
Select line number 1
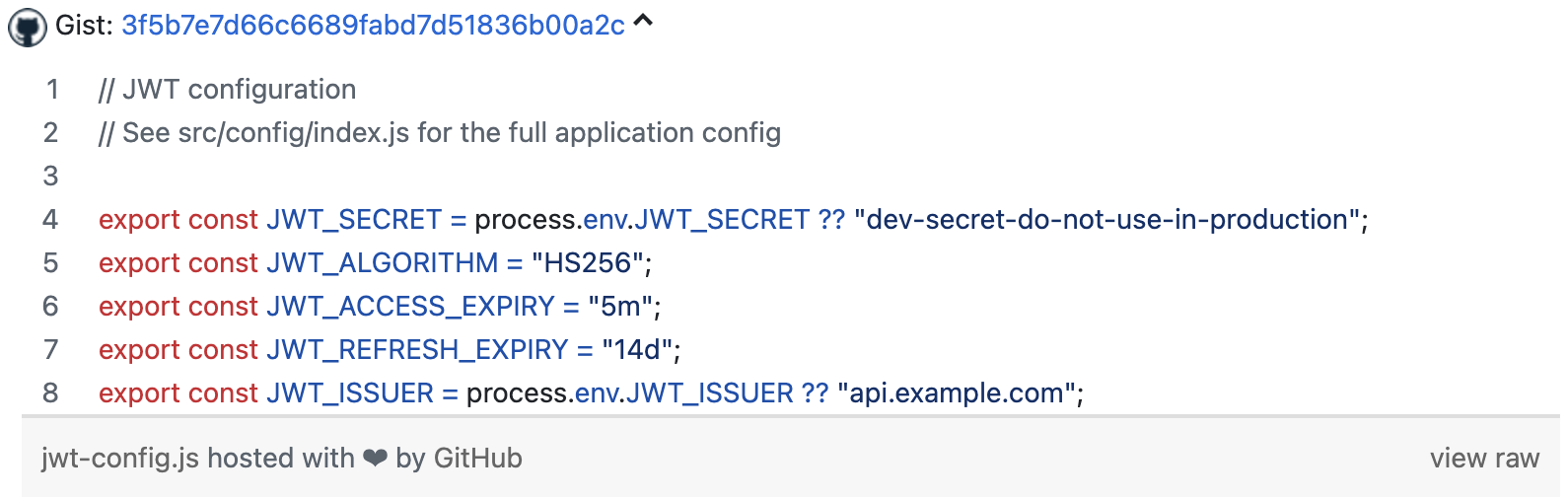pyautogui.click(x=51, y=90)
